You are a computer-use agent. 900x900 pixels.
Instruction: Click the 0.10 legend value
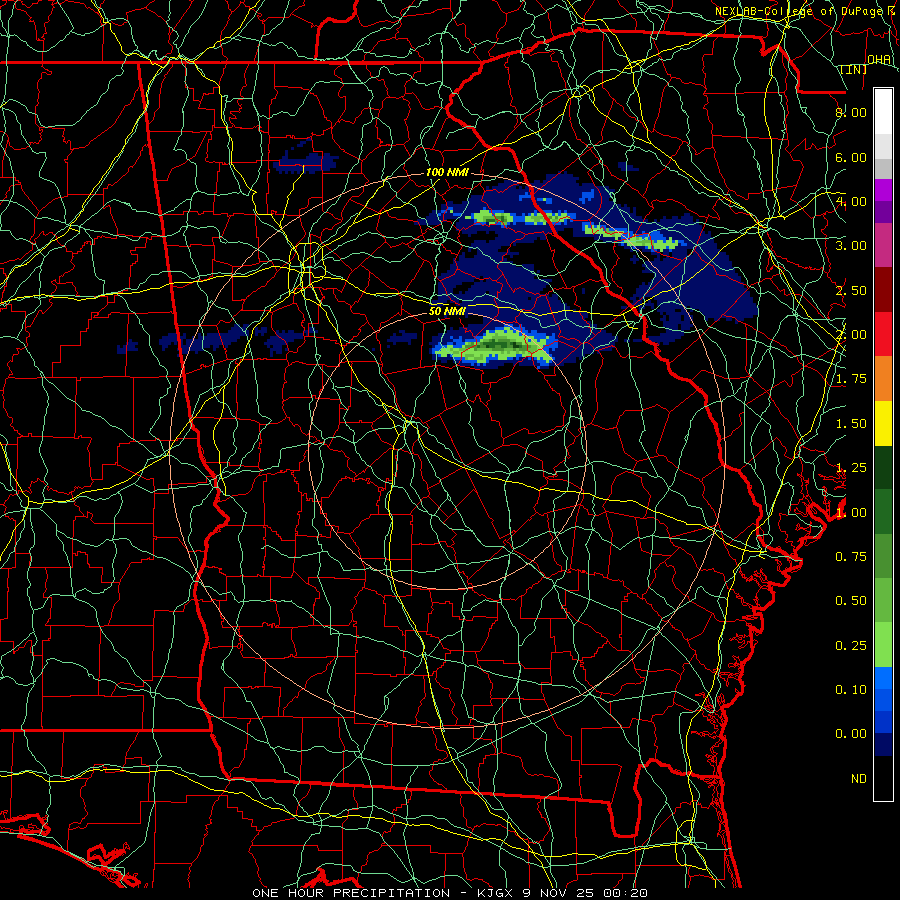click(851, 690)
